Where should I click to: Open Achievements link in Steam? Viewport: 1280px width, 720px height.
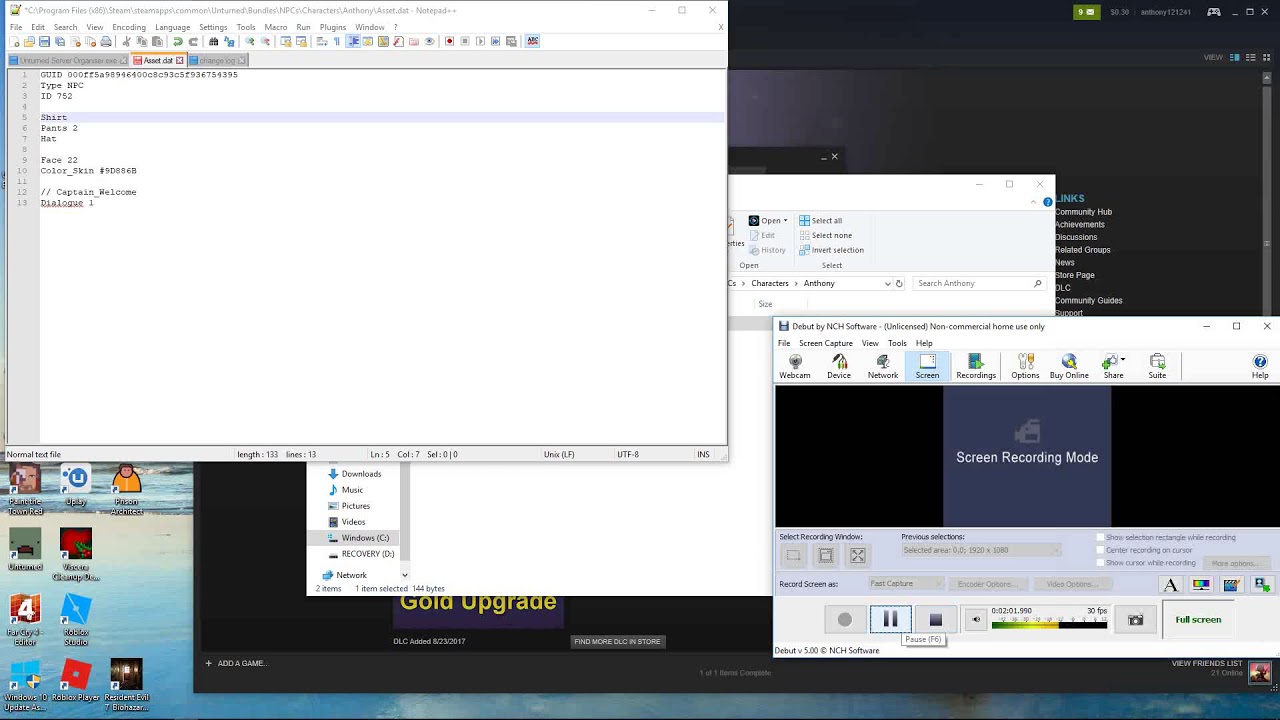point(1080,225)
